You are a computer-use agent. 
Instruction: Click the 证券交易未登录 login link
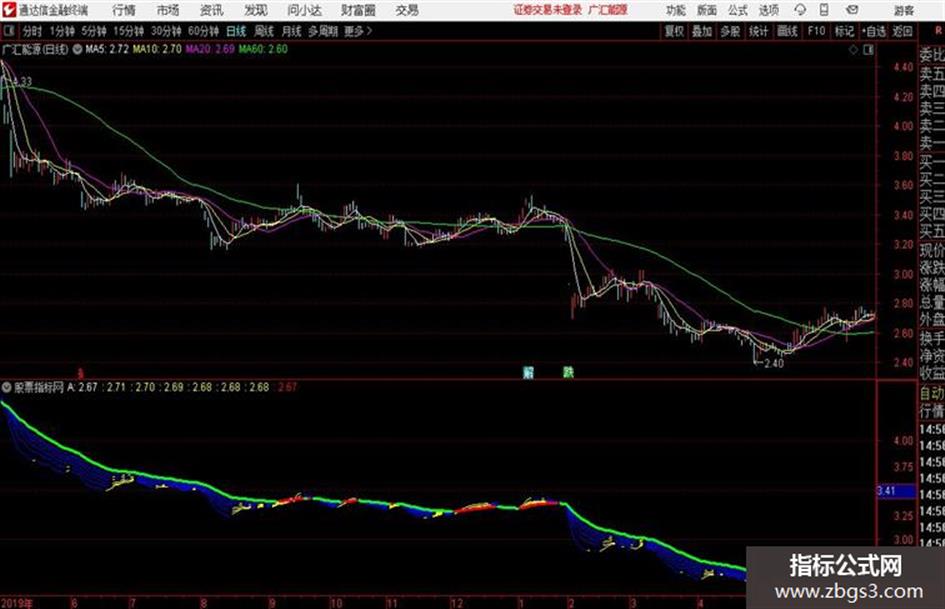548,10
